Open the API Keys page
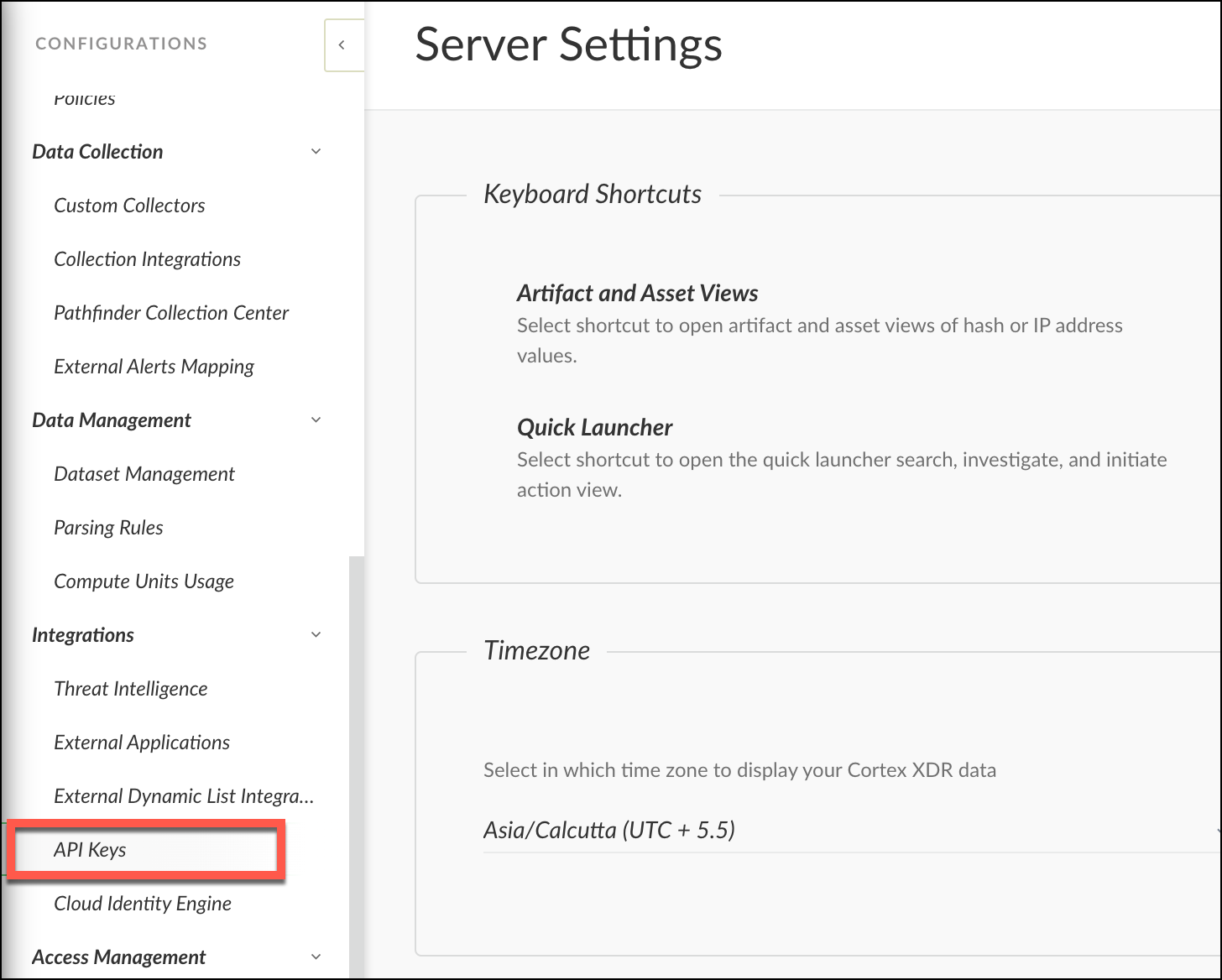 [90, 850]
